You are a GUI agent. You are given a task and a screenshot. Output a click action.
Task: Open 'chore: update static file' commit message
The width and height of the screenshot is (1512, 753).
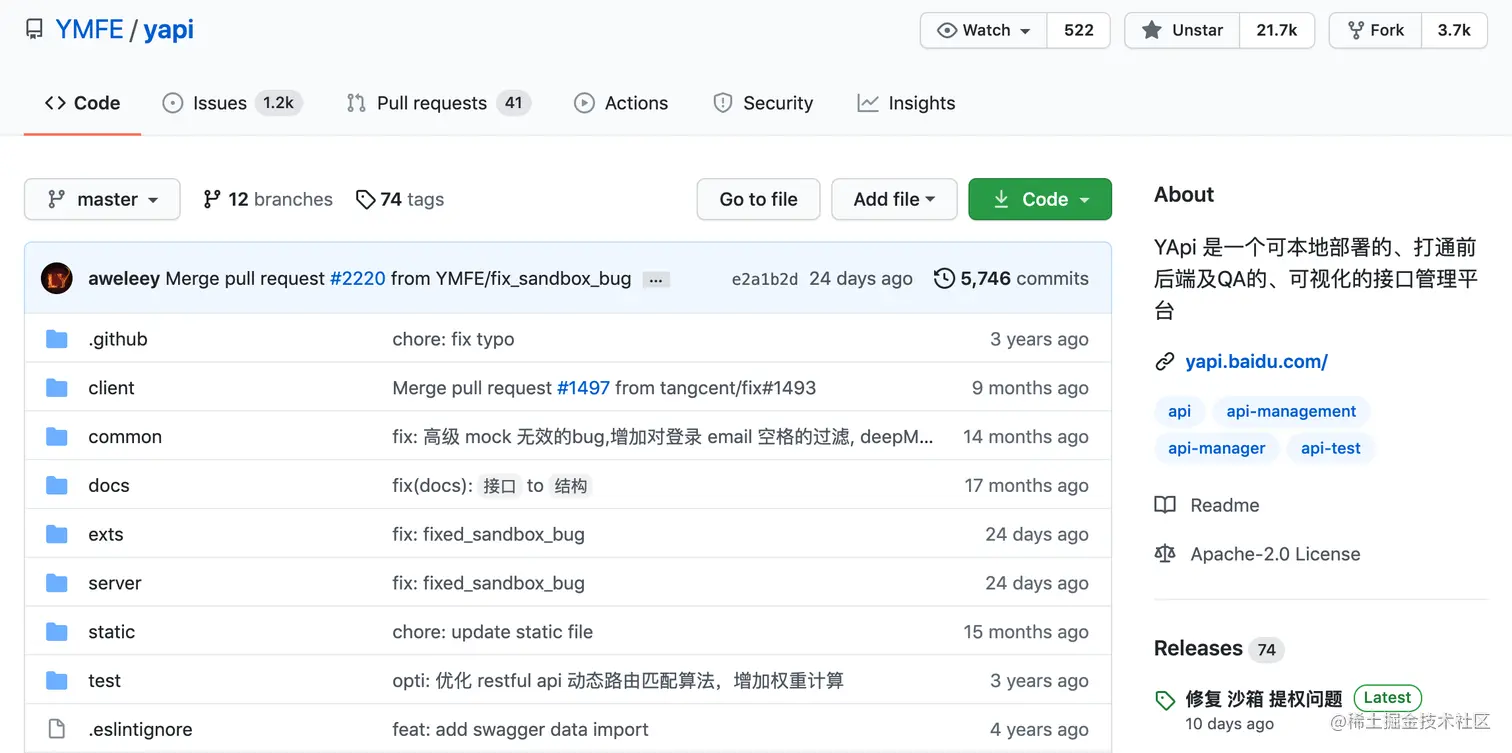(x=492, y=632)
